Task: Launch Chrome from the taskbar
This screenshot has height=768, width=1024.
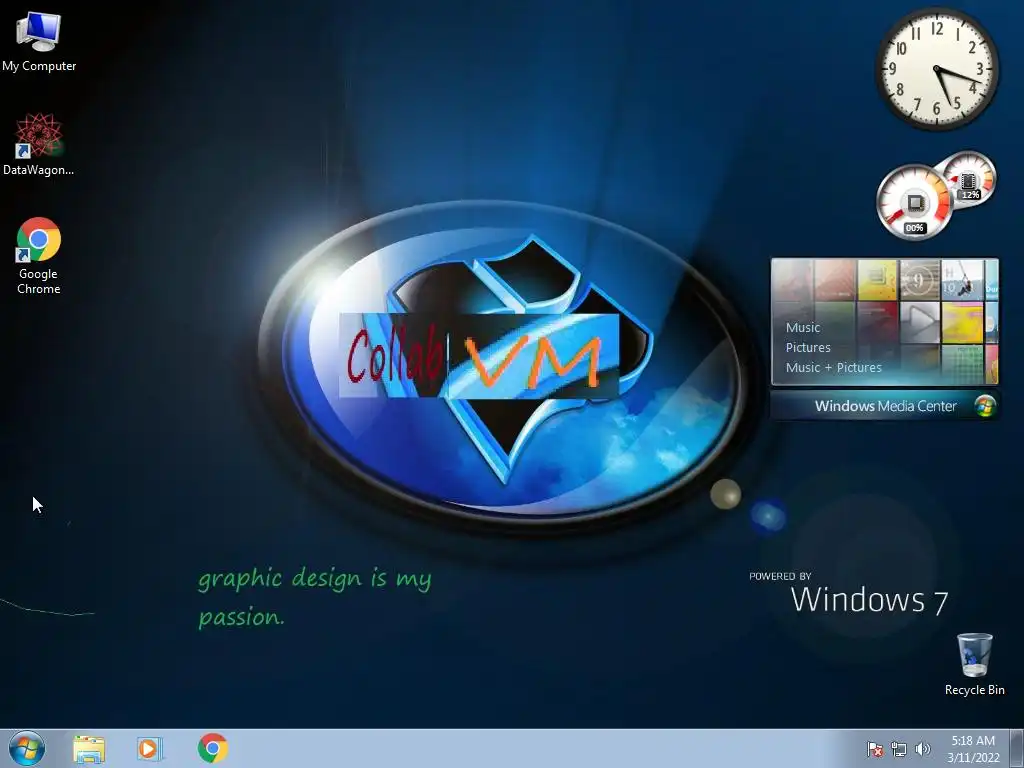Action: [x=213, y=748]
